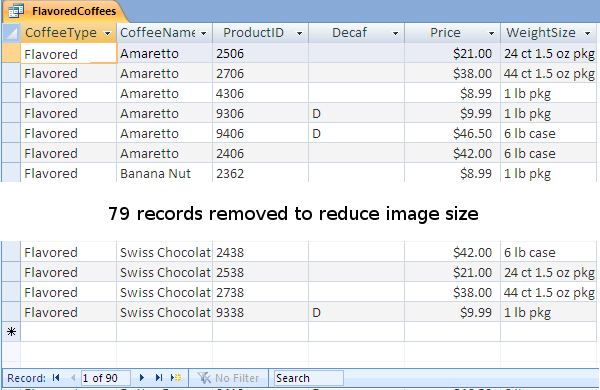Click the Banana Nut coffee name cell

coord(165,173)
